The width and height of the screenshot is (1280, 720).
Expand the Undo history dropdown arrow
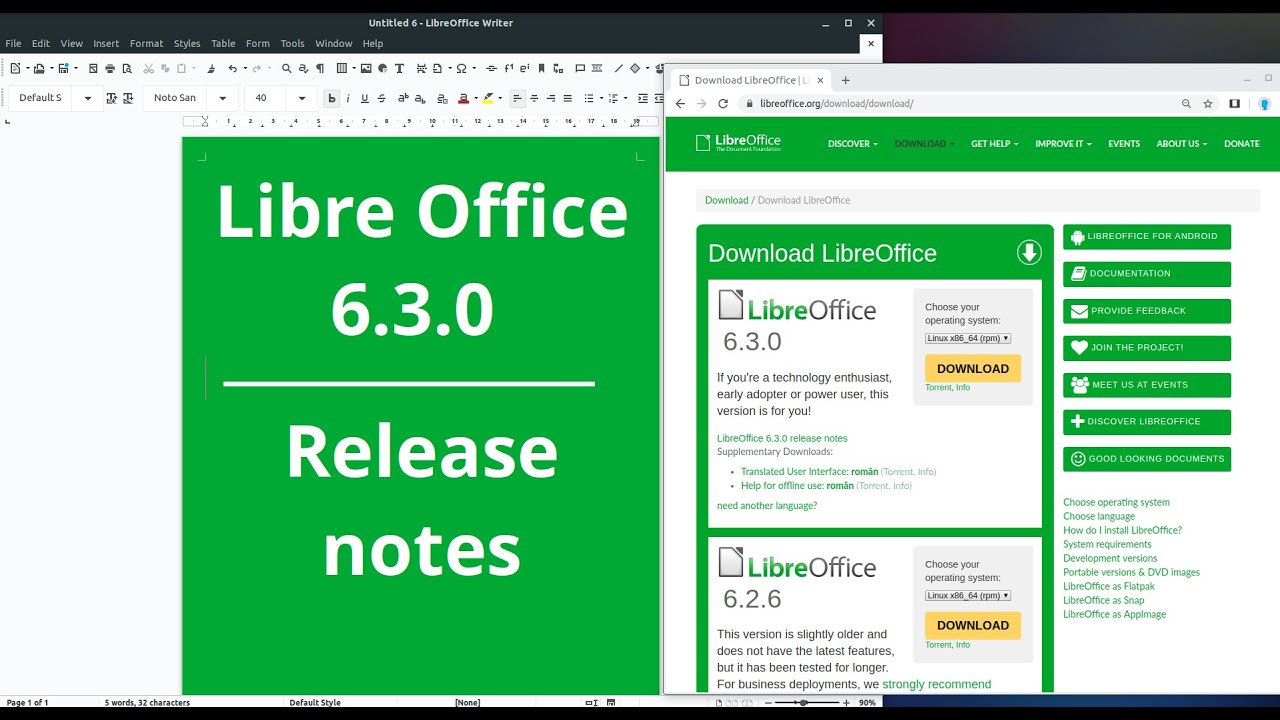coord(245,69)
